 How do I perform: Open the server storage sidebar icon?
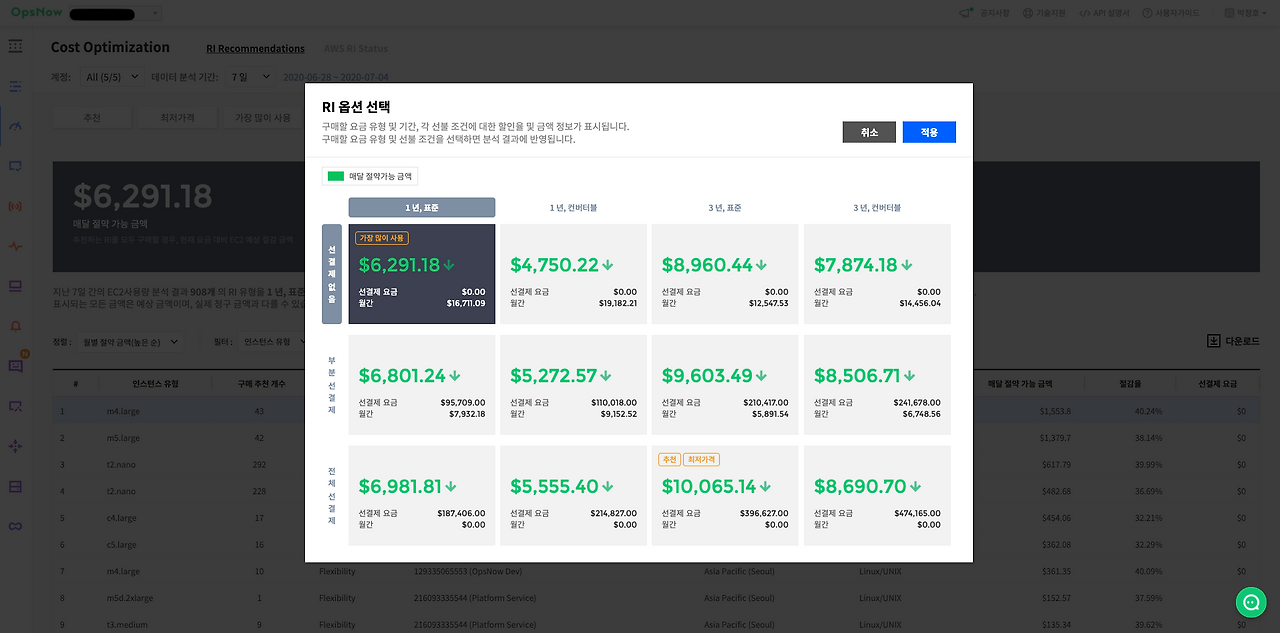15,486
